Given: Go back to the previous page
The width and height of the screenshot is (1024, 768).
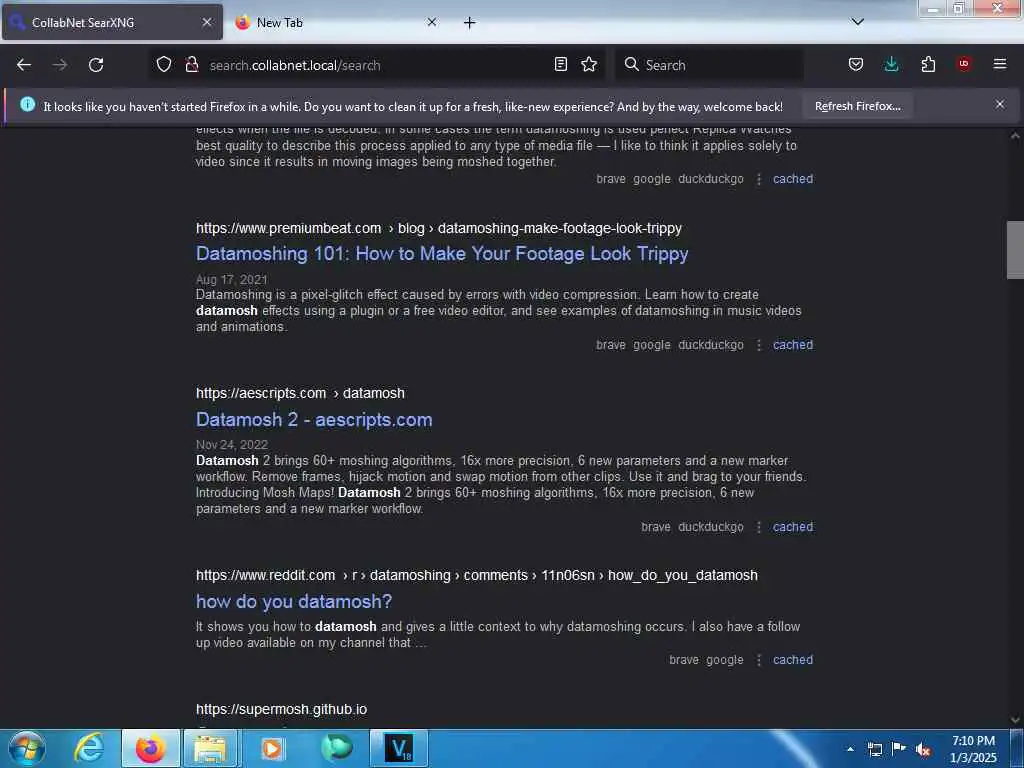Looking at the screenshot, I should [x=24, y=65].
